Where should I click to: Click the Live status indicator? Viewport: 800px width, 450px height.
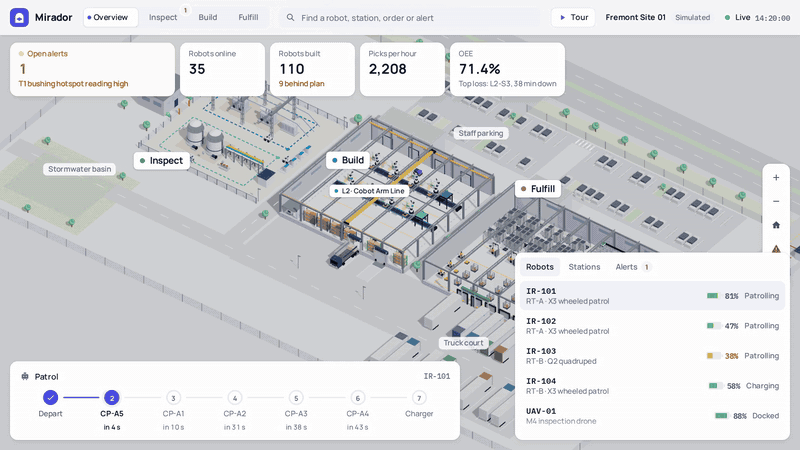[x=737, y=17]
